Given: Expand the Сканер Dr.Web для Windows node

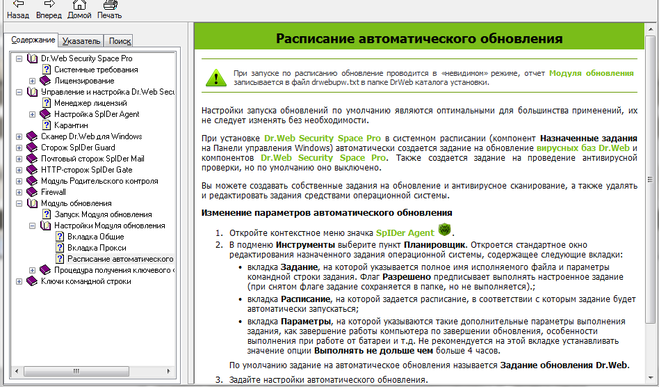Looking at the screenshot, I should (x=19, y=137).
